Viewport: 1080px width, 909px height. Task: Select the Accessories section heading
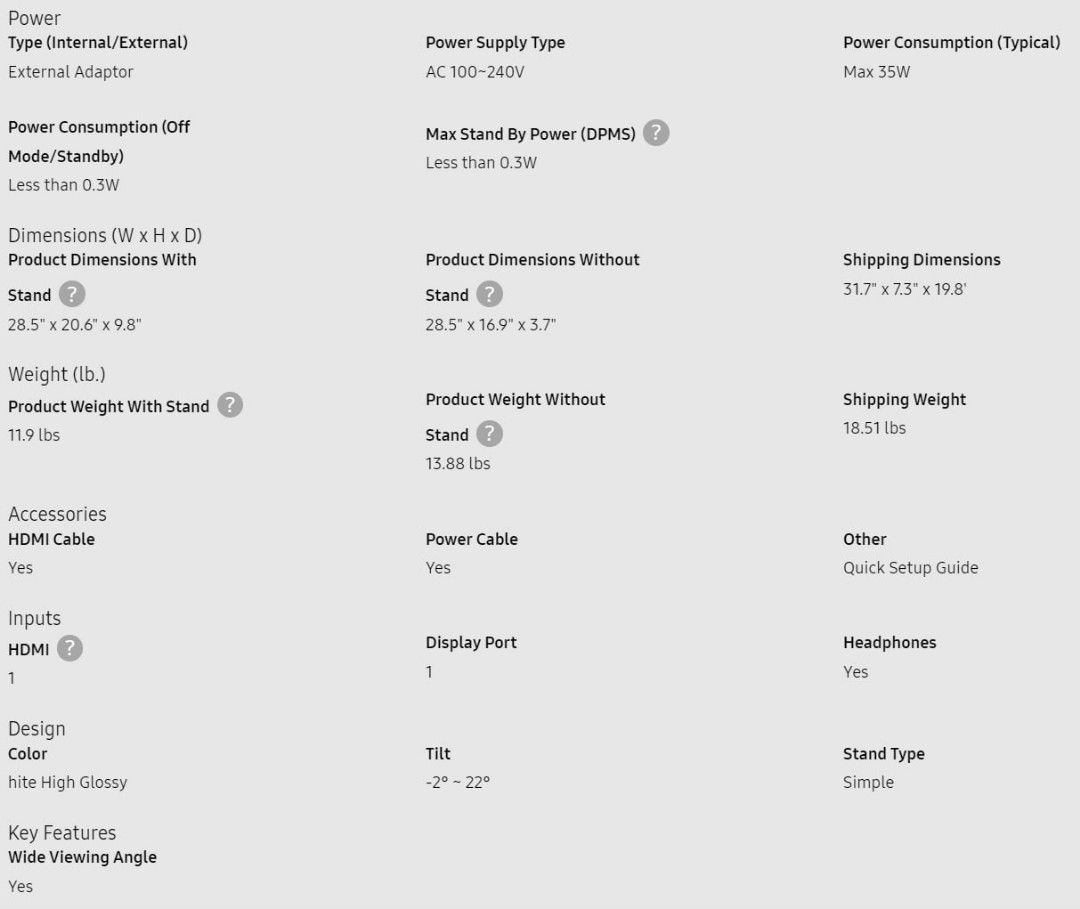click(x=57, y=514)
